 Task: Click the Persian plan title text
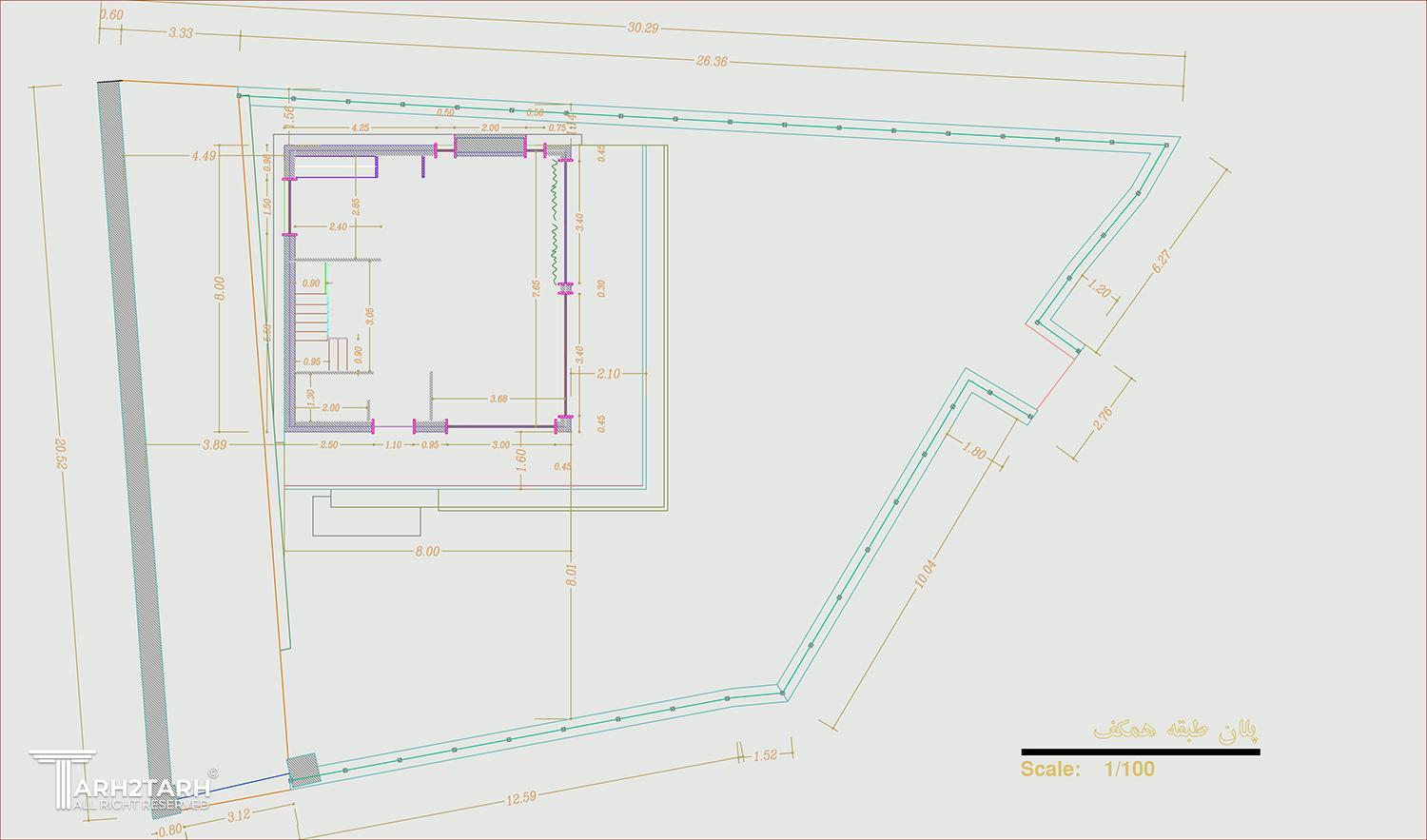(1176, 730)
